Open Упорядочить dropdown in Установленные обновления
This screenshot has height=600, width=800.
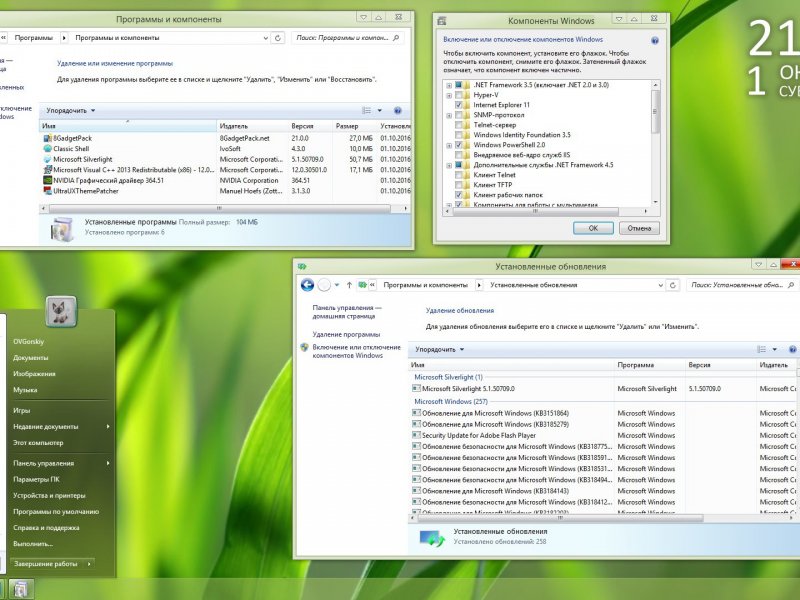pos(439,349)
